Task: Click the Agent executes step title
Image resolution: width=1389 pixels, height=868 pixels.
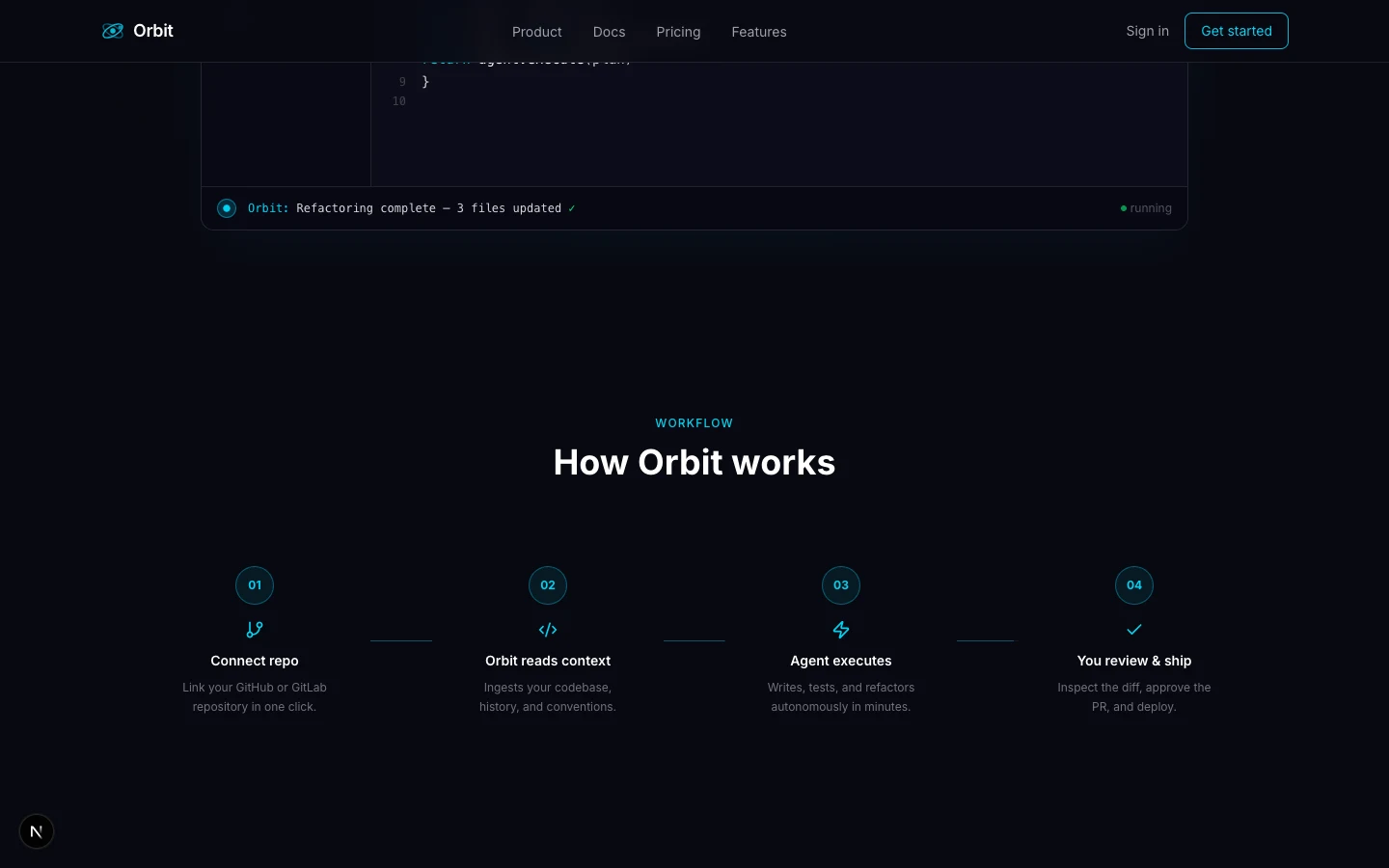Action: pyautogui.click(x=841, y=661)
